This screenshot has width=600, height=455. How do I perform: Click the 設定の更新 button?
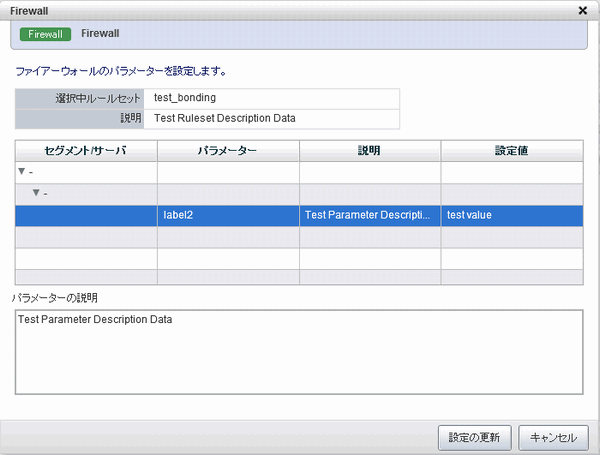[474, 437]
